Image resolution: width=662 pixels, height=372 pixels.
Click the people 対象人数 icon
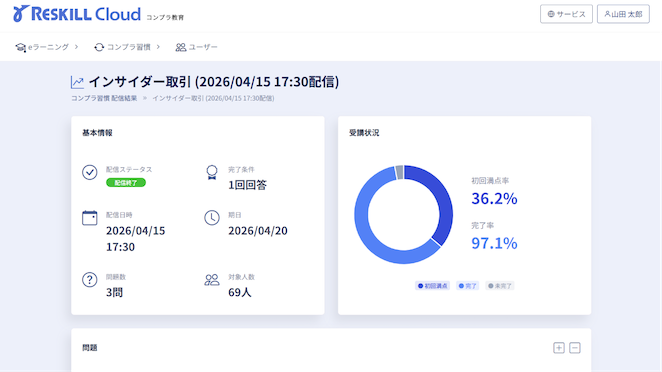212,280
